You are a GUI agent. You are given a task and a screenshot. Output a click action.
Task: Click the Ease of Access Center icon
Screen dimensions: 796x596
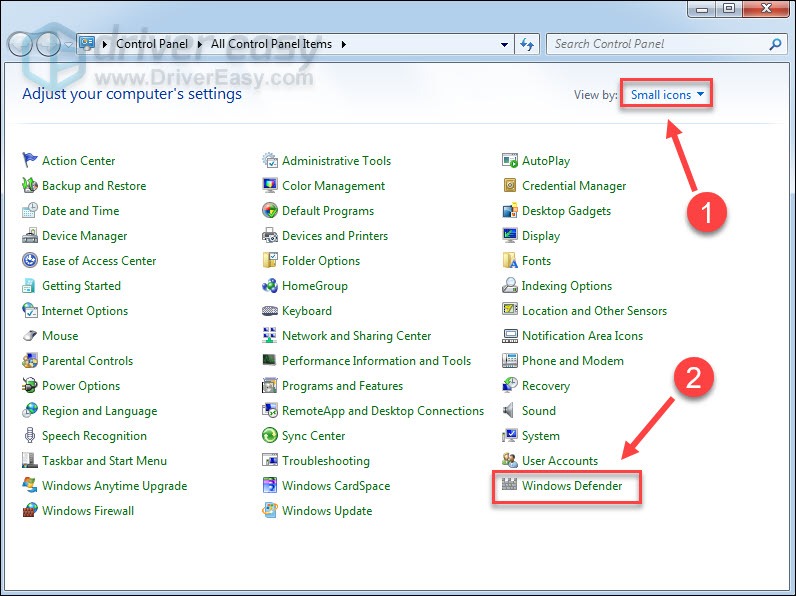click(30, 260)
